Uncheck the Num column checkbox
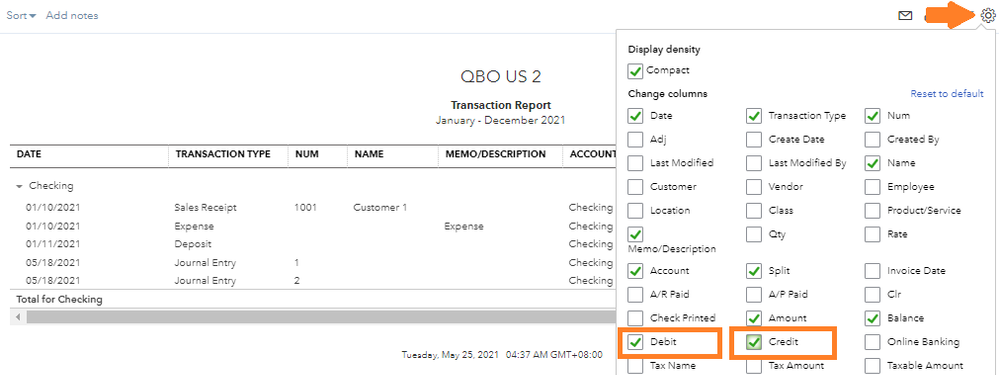 pos(872,117)
